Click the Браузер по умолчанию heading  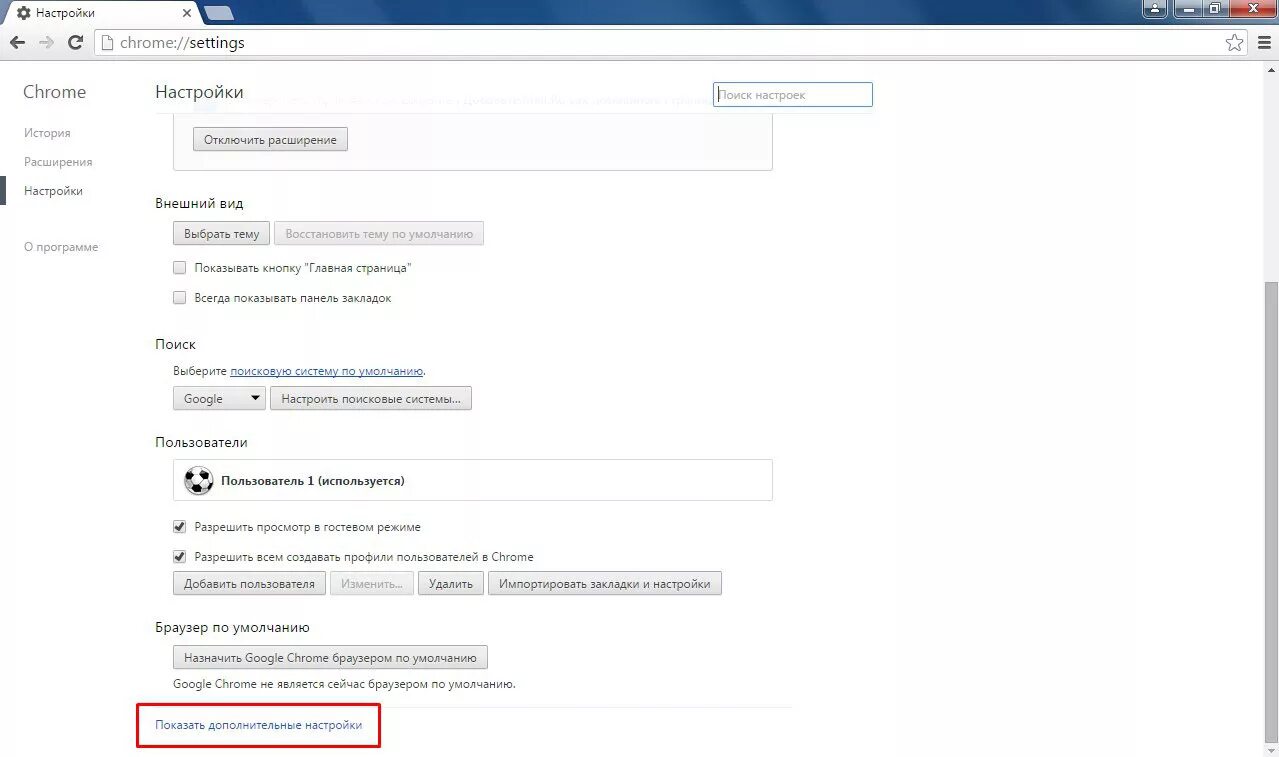(232, 628)
